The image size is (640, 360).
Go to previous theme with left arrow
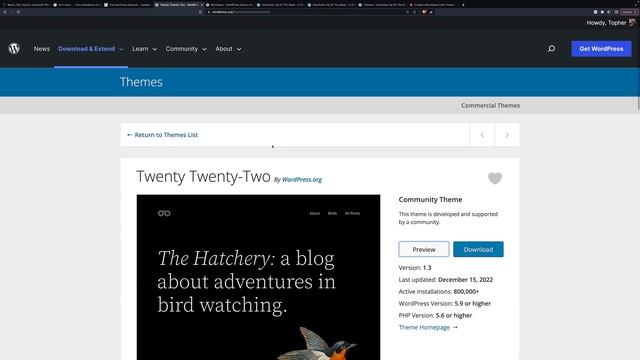pyautogui.click(x=482, y=135)
